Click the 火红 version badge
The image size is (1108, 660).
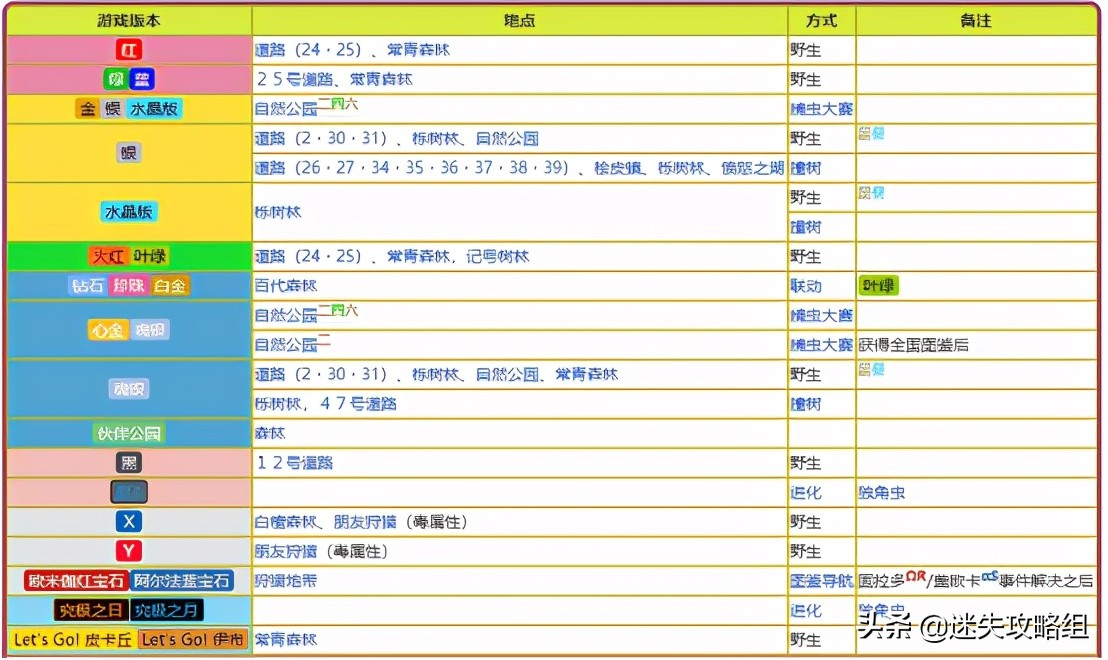(x=110, y=256)
